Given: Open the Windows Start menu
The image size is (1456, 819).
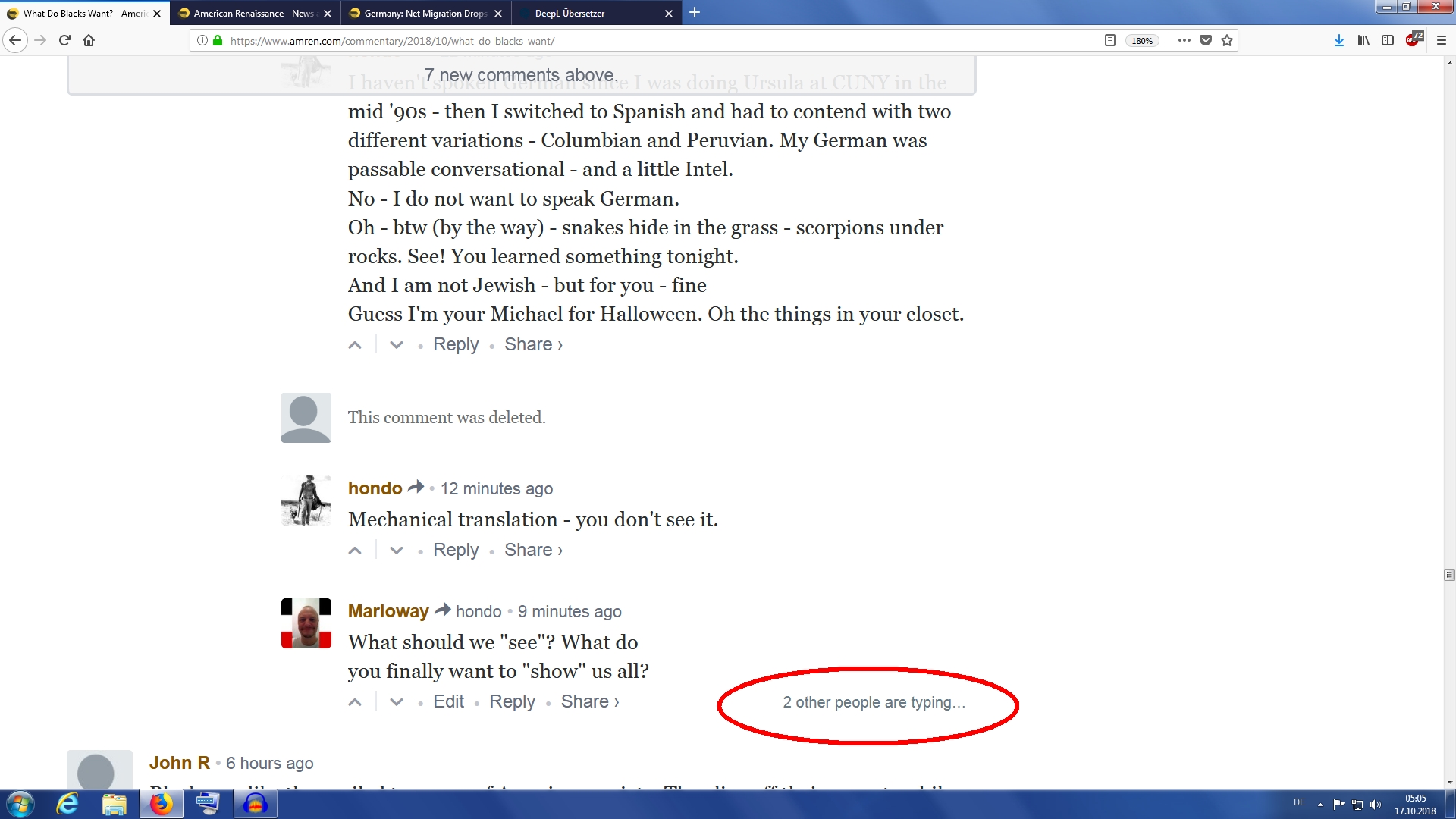Looking at the screenshot, I should coord(20,804).
